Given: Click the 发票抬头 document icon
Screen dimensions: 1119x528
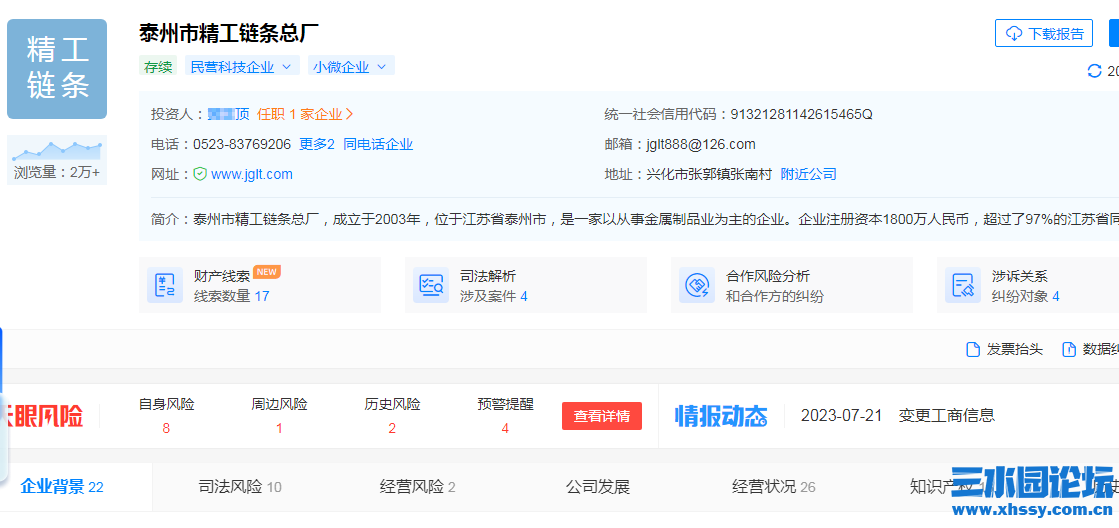Looking at the screenshot, I should pyautogui.click(x=973, y=350).
